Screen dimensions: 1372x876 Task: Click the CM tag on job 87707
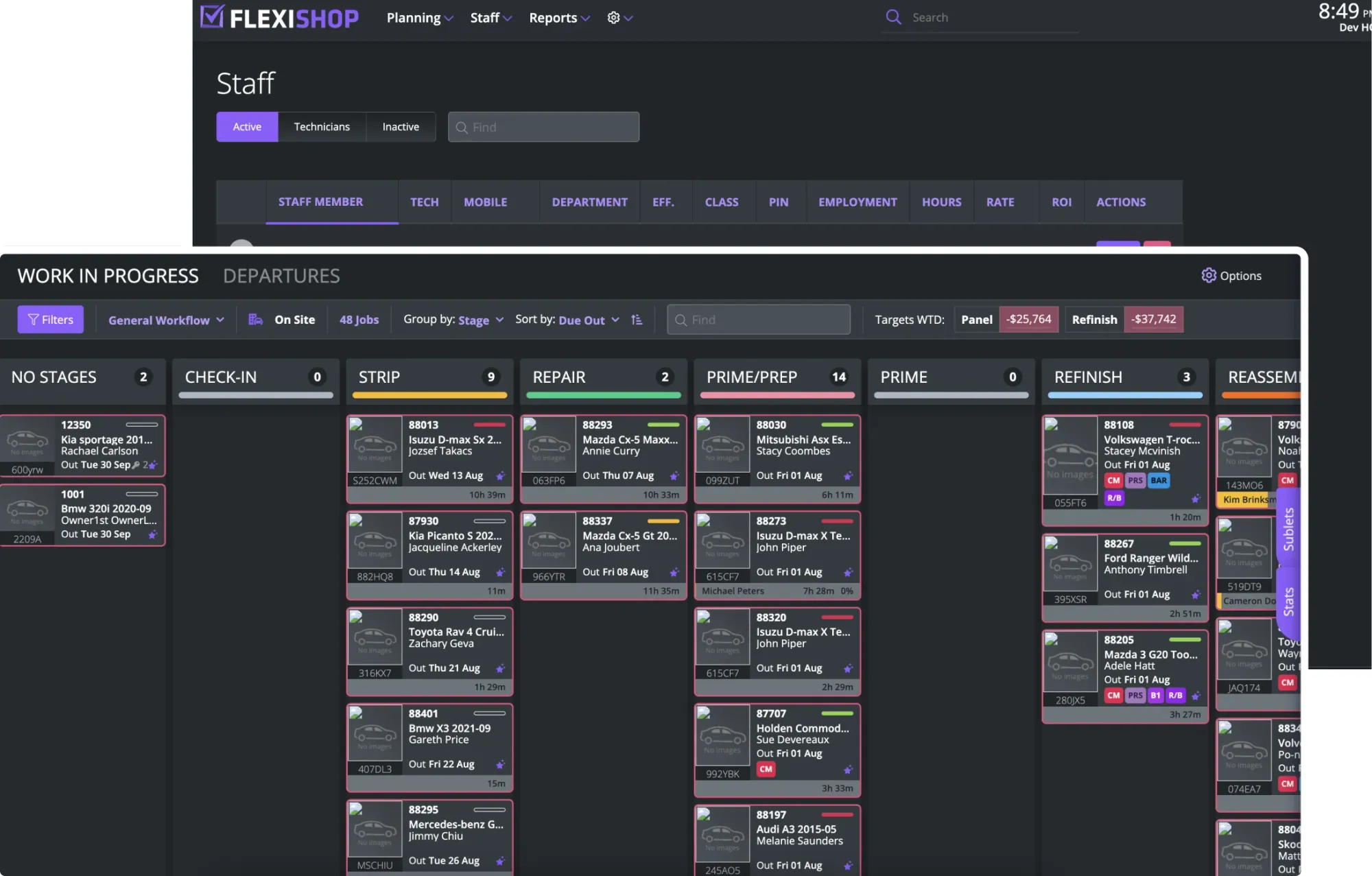click(766, 770)
